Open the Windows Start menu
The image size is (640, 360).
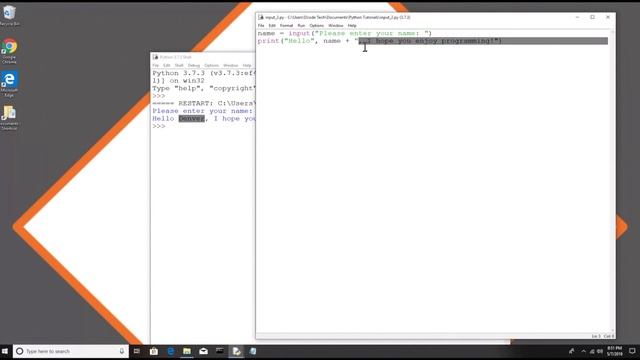click(5, 351)
